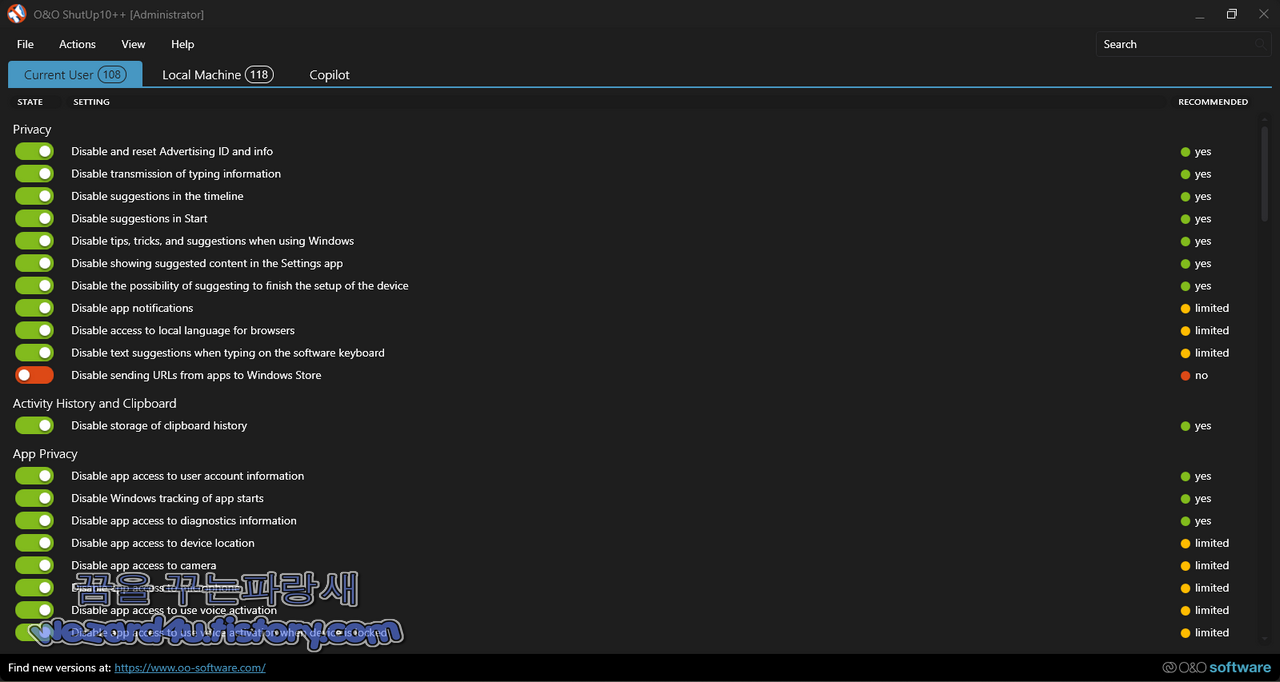The width and height of the screenshot is (1280, 682).
Task: Toggle local language for browsers switch
Action: tap(34, 330)
